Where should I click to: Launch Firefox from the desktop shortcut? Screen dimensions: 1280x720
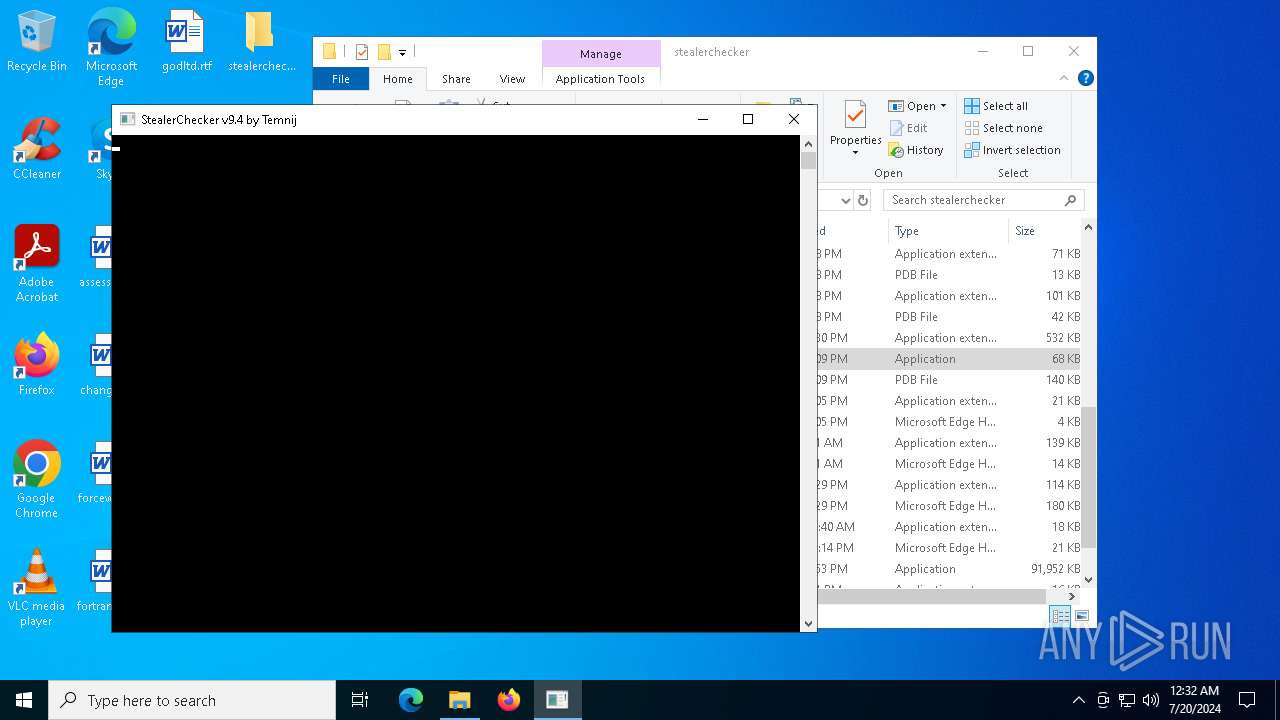[37, 365]
